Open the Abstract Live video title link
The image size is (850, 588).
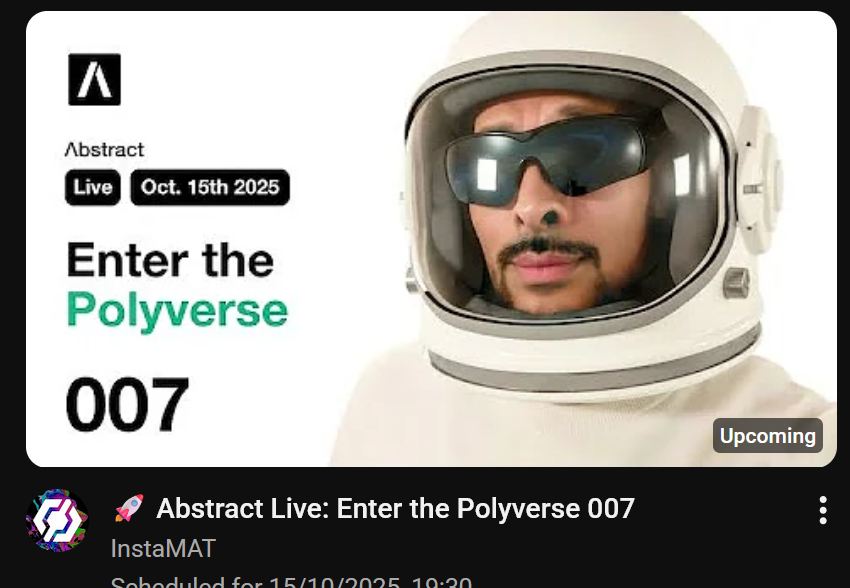(396, 508)
